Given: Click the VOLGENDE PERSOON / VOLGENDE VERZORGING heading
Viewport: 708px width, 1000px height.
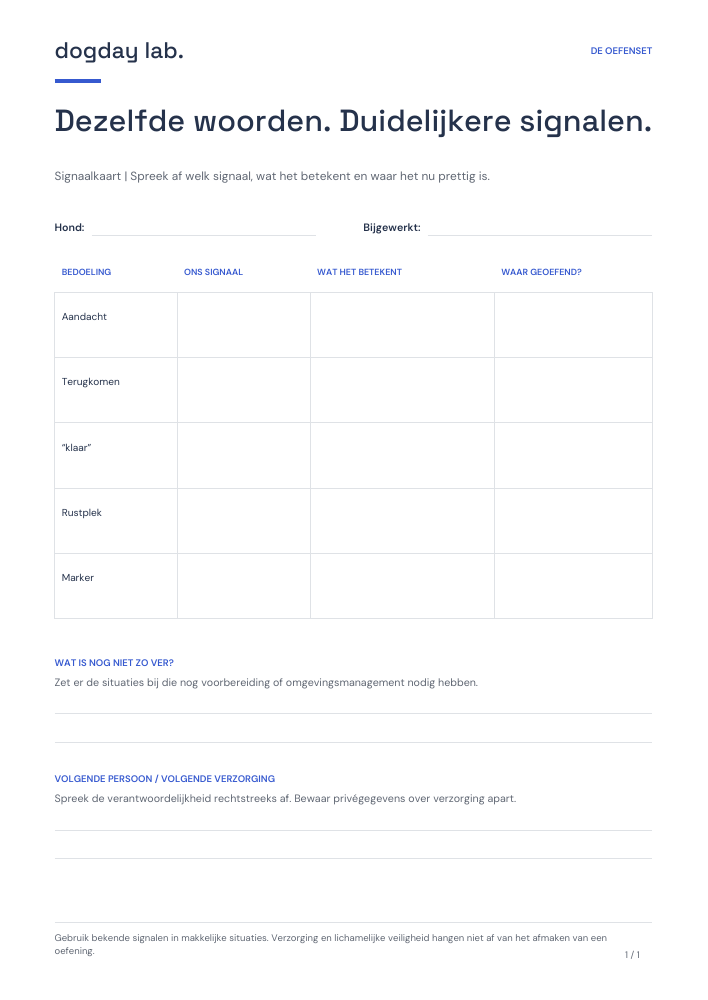Looking at the screenshot, I should click(x=165, y=779).
